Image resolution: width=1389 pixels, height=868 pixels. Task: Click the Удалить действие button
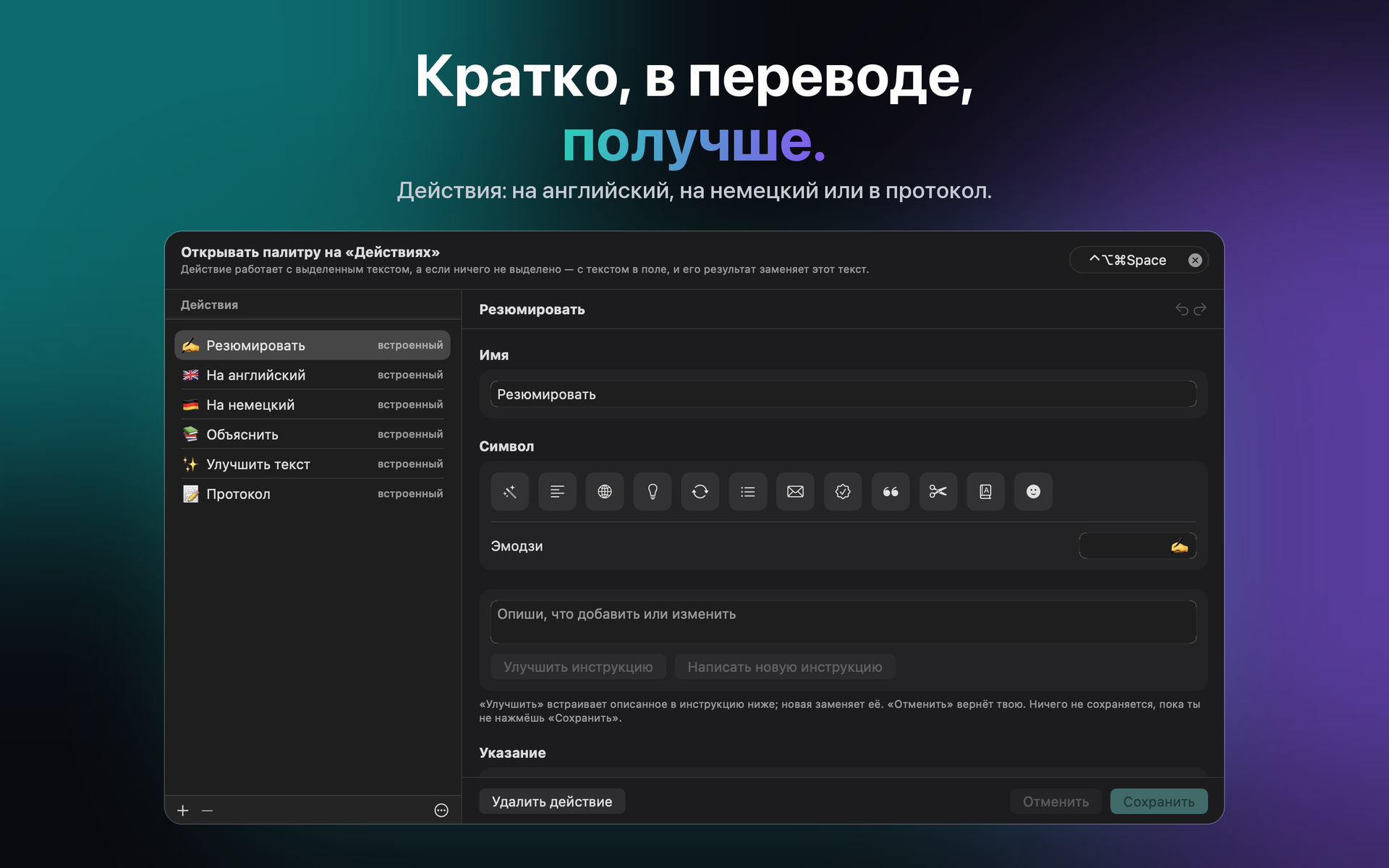pyautogui.click(x=552, y=801)
